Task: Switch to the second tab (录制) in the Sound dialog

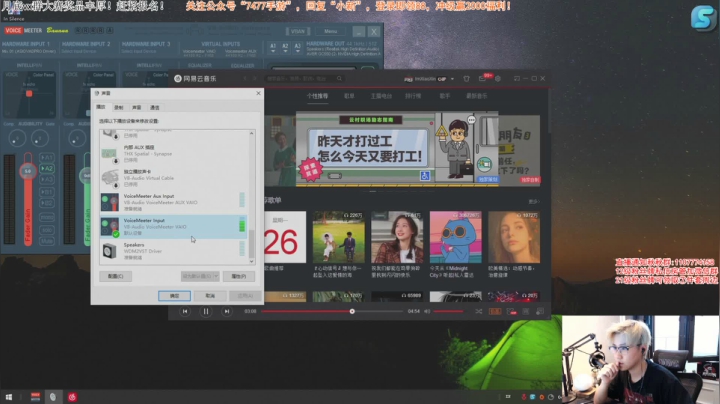Action: pos(119,107)
